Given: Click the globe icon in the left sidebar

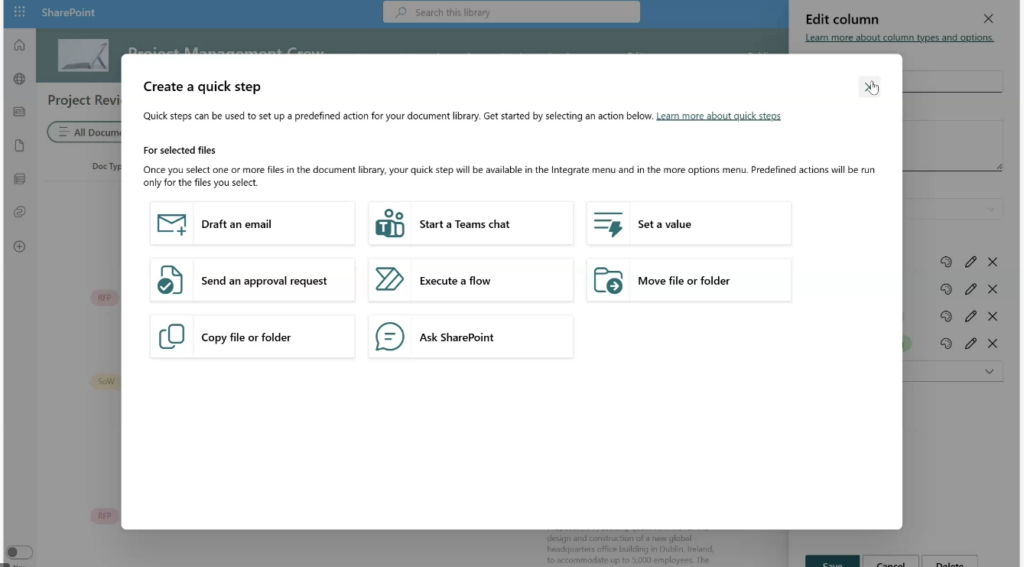Looking at the screenshot, I should (19, 79).
